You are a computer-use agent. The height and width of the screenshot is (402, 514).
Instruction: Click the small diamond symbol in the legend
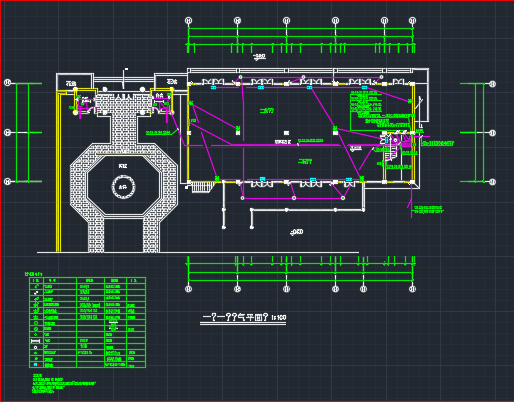tap(36, 335)
